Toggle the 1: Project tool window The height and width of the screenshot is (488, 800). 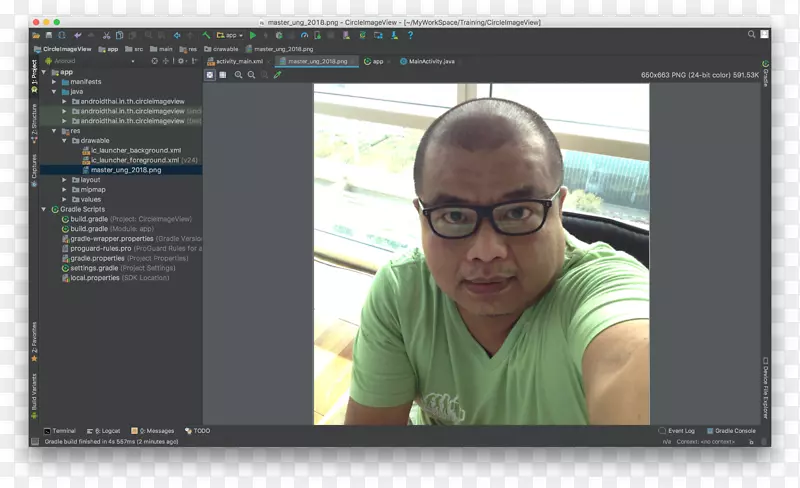point(34,76)
